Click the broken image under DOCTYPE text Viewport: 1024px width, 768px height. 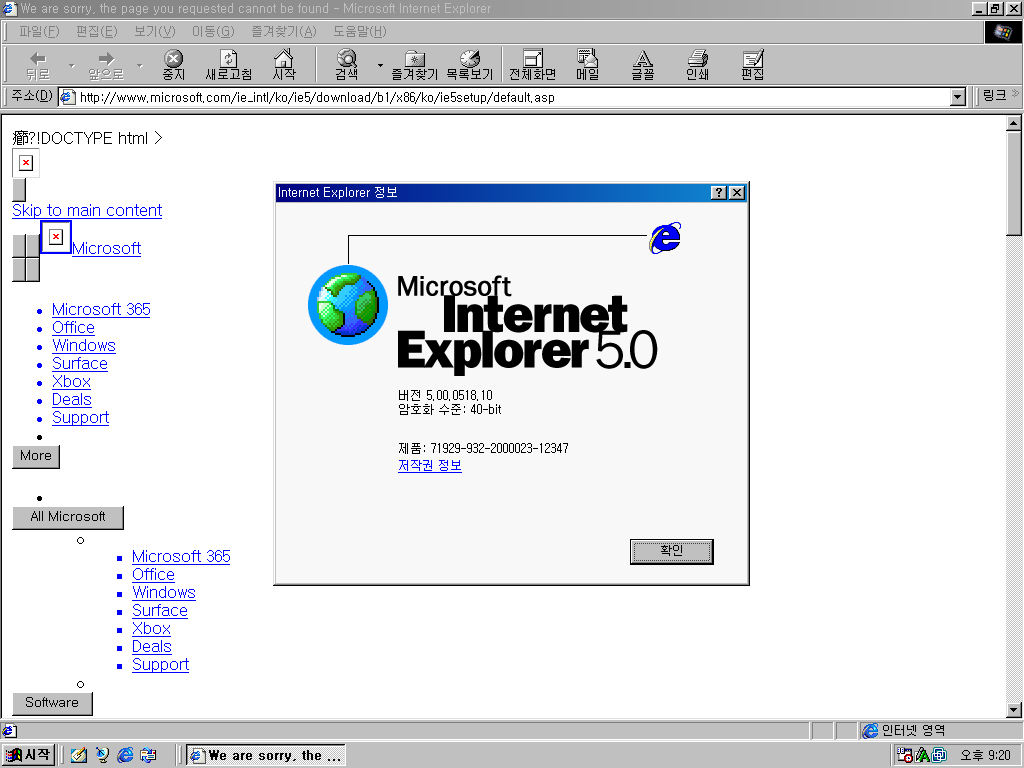[x=26, y=163]
